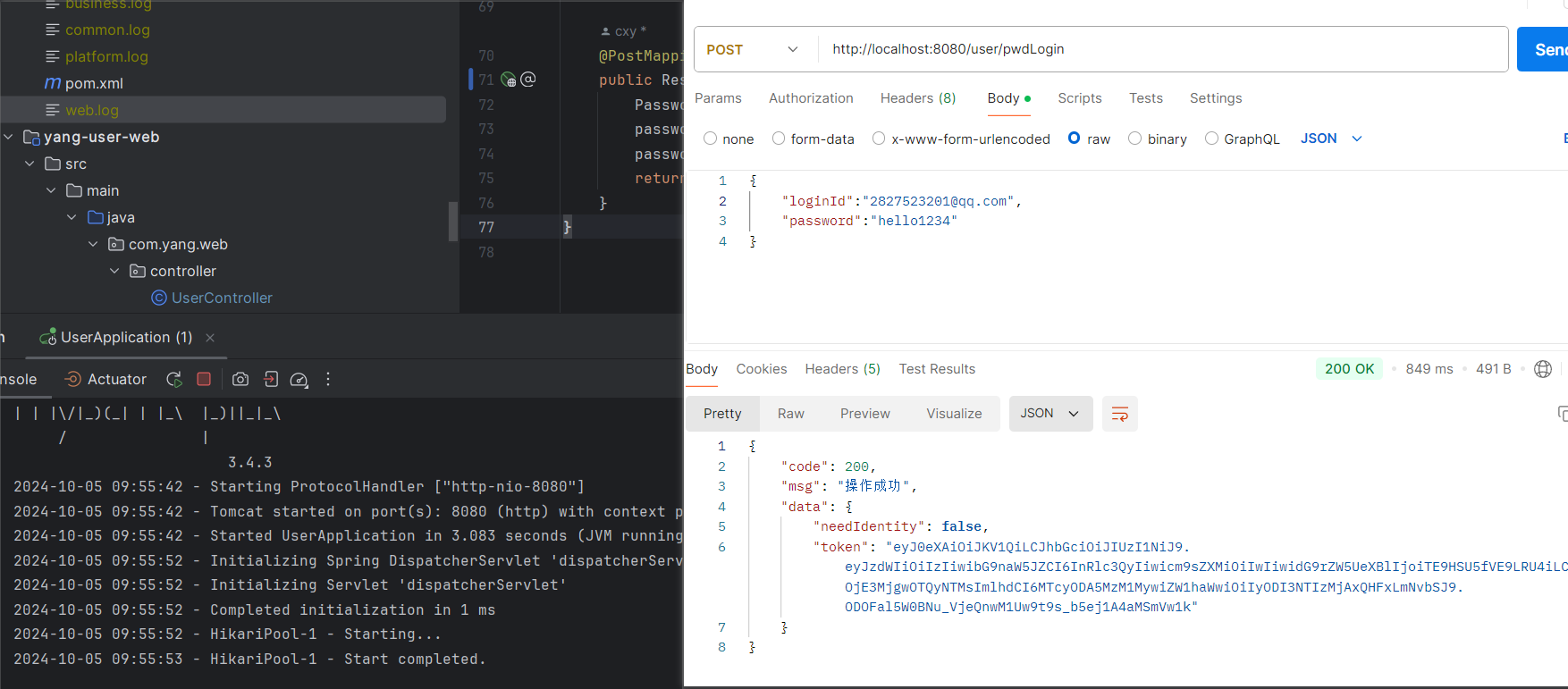This screenshot has height=689, width=1568.
Task: Close the UserApplication (1) run tab
Action: (x=210, y=338)
